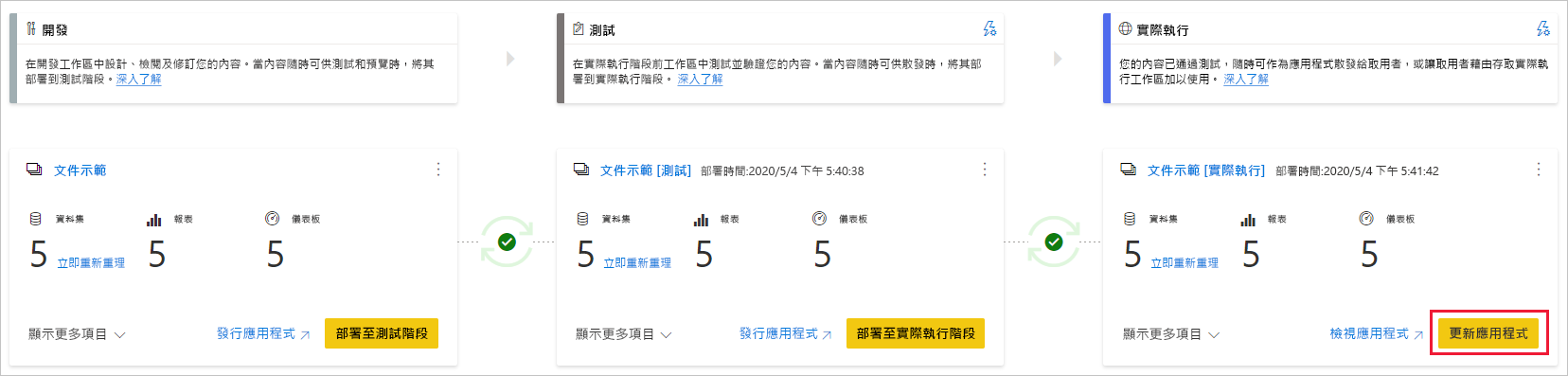Open the 文件示範 [測試] workspace link
Screen dimensions: 1568x376
(x=646, y=170)
